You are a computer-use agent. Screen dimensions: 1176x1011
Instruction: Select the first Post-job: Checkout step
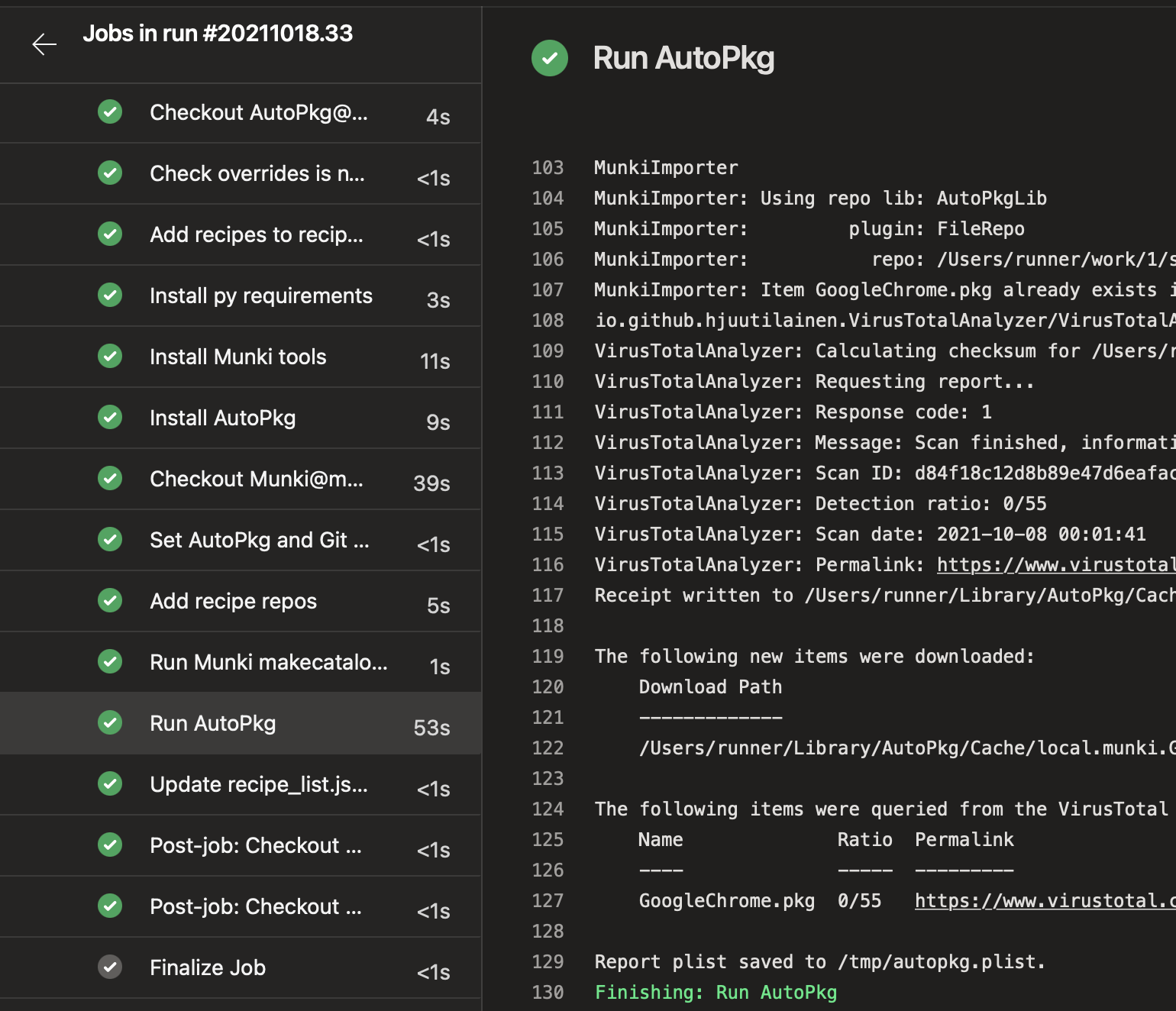tap(255, 845)
